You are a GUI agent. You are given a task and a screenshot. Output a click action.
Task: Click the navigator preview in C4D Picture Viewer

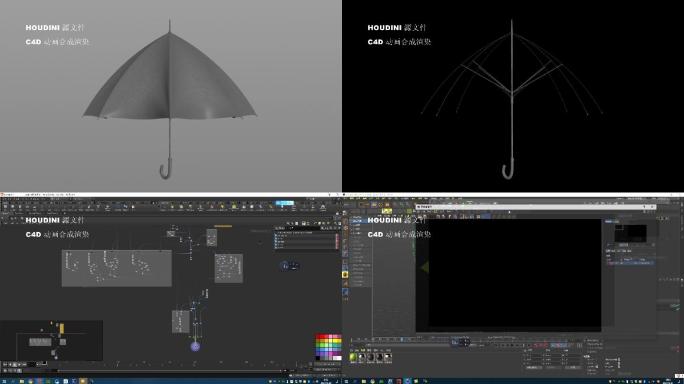[631, 233]
